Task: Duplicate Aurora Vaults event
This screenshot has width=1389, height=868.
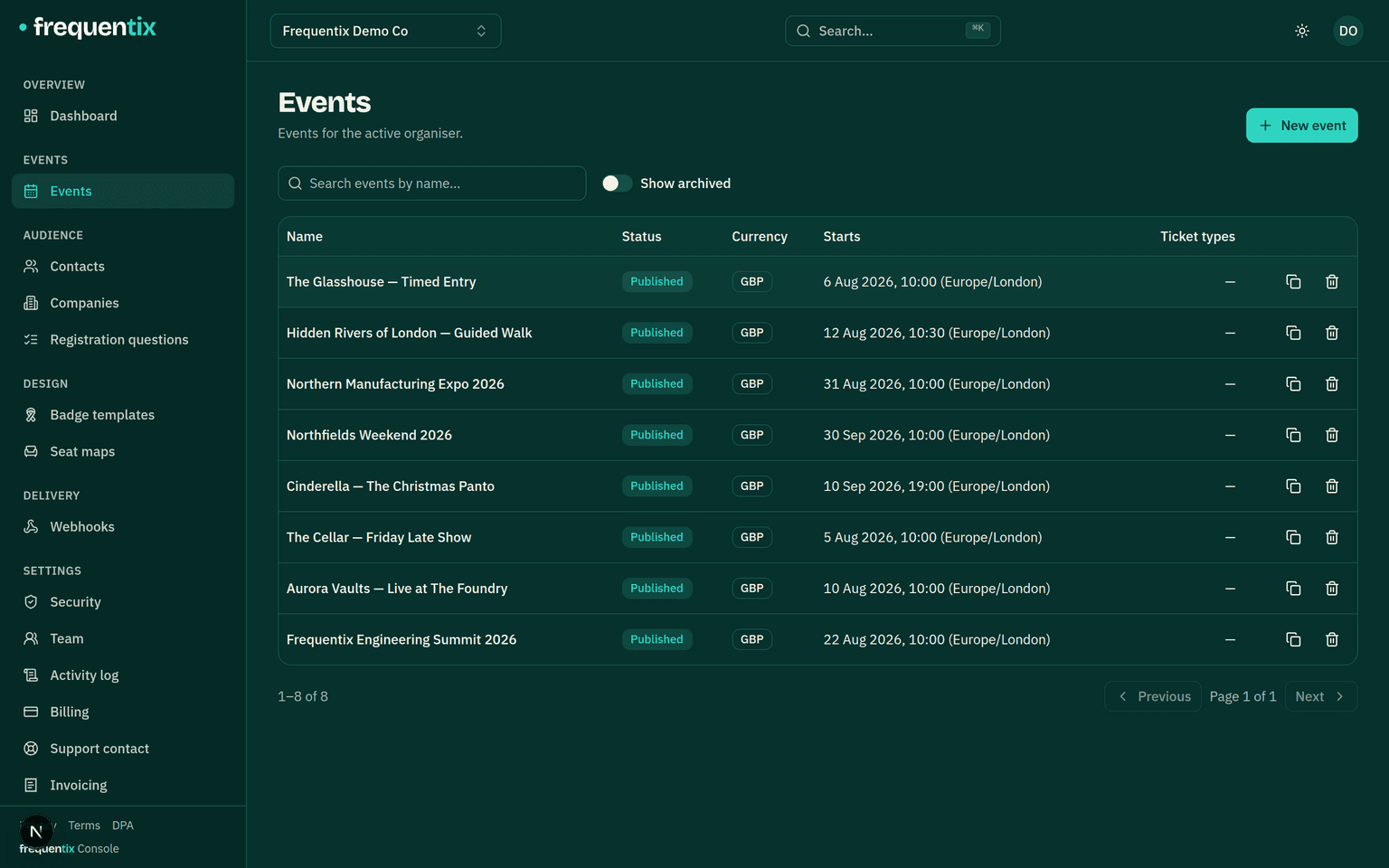Action: [1293, 589]
